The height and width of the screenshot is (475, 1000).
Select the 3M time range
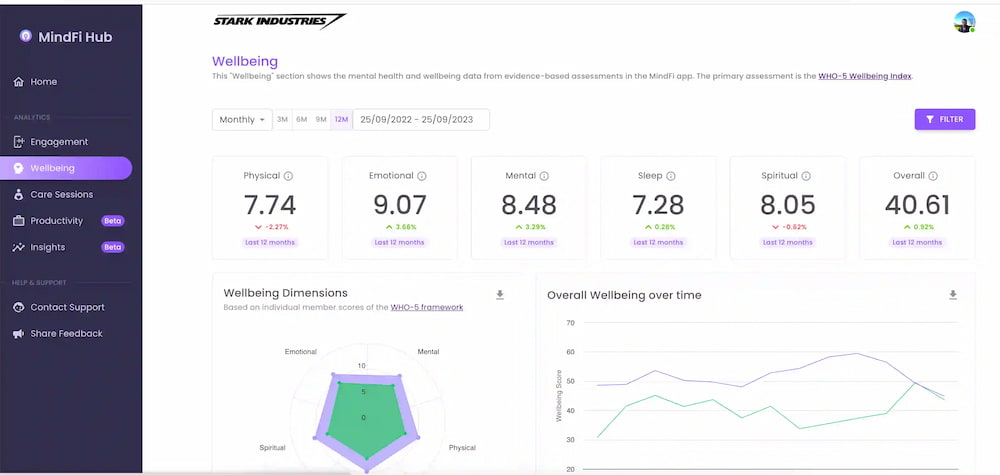282,120
